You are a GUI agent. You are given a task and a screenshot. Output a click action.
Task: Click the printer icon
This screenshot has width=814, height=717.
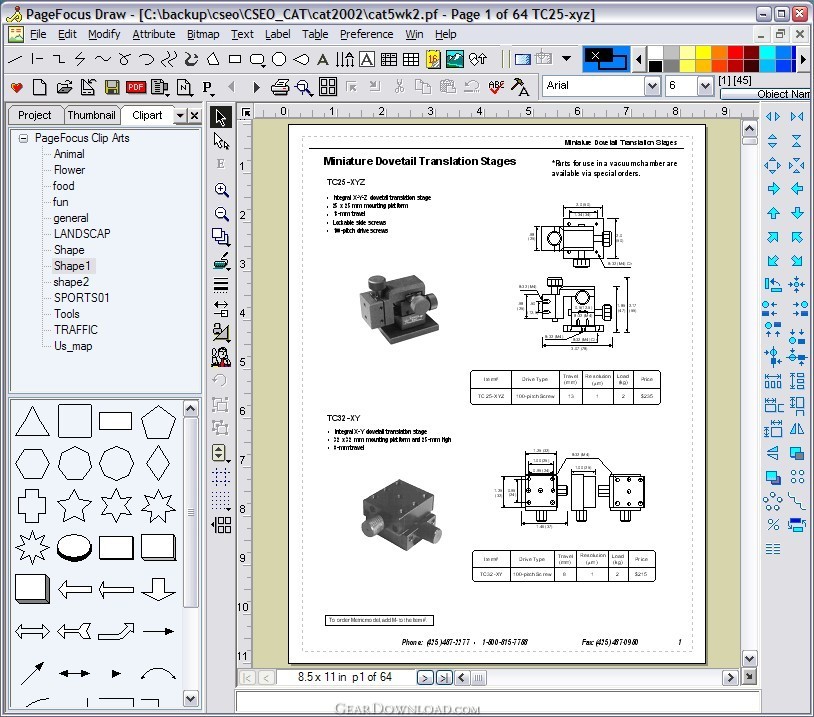(x=280, y=87)
